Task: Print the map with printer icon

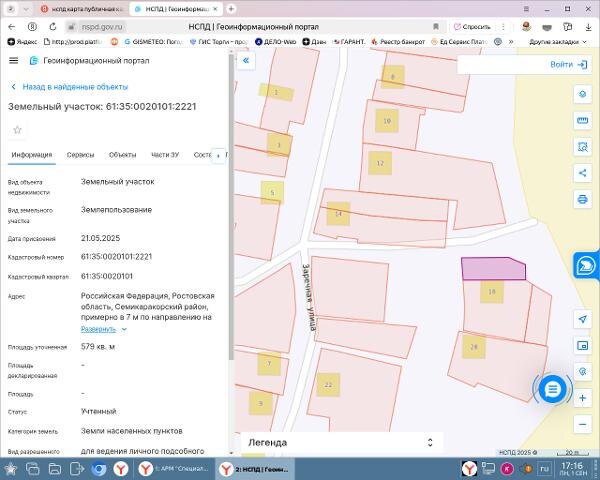Action: 582,199
